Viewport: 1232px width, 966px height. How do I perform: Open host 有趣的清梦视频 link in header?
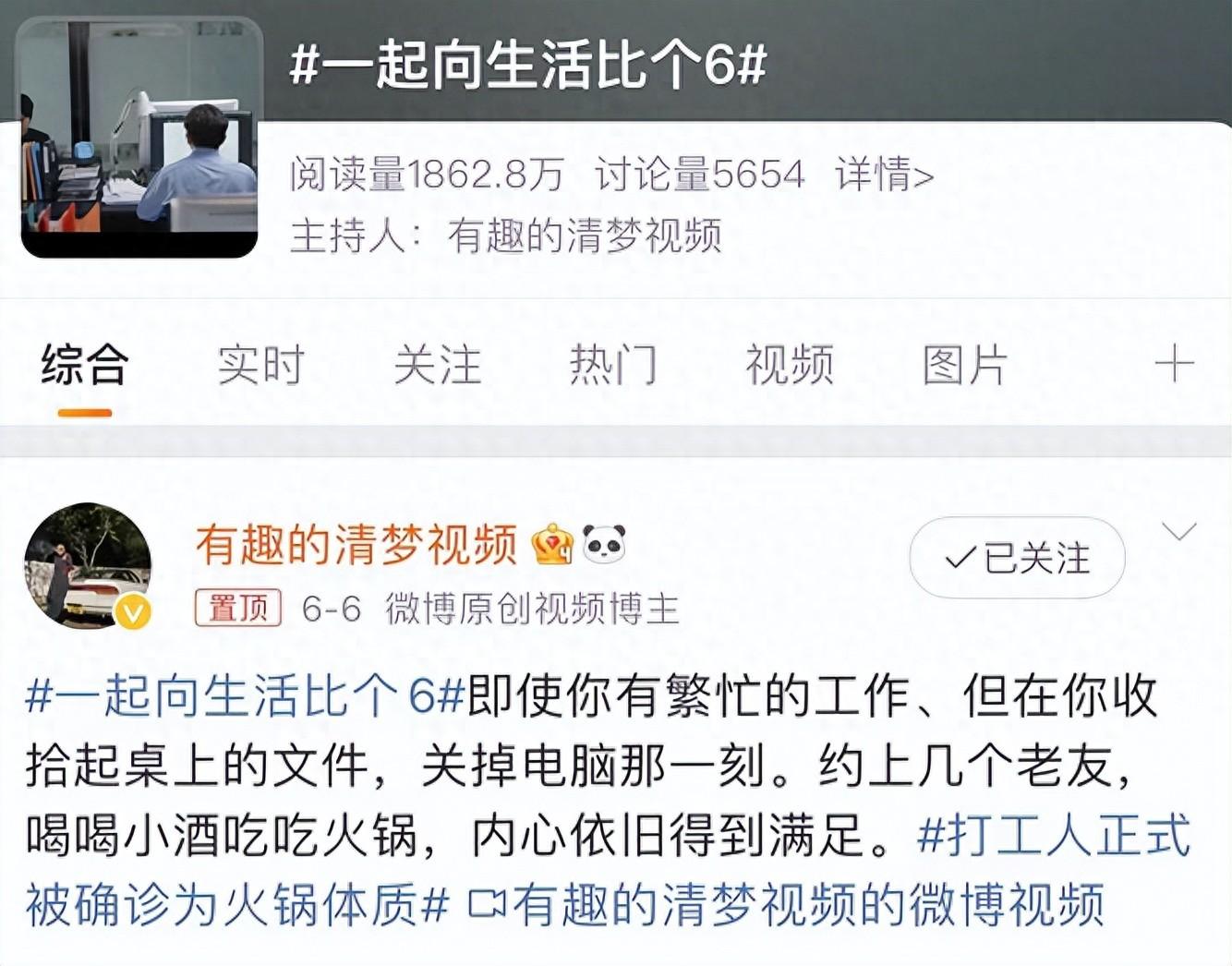click(x=584, y=236)
